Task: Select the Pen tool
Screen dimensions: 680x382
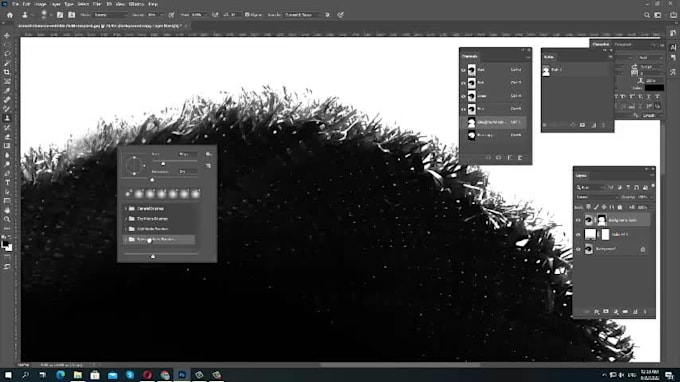Action: point(7,173)
